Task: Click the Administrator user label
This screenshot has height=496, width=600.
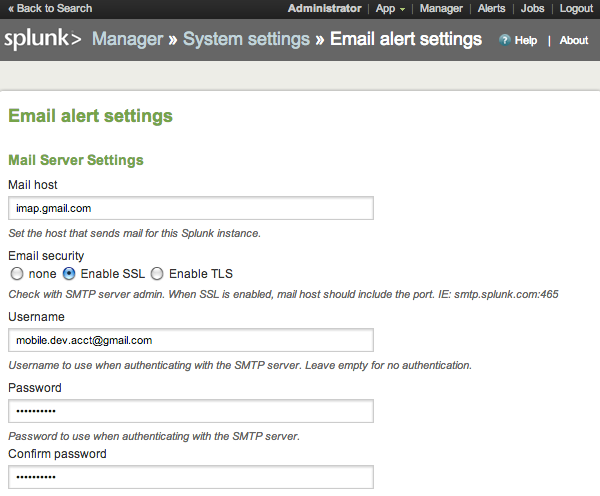Action: point(324,8)
